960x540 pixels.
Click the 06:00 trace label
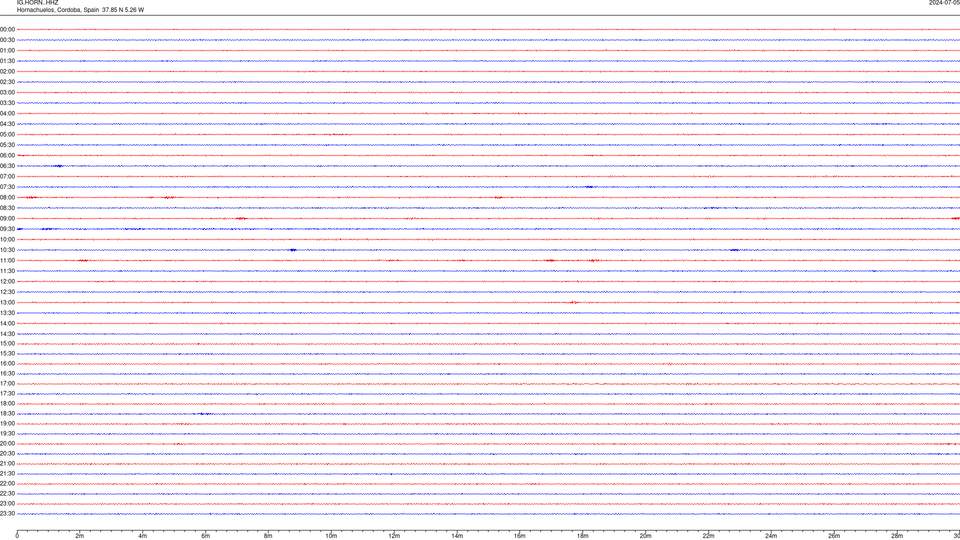pyautogui.click(x=7, y=156)
